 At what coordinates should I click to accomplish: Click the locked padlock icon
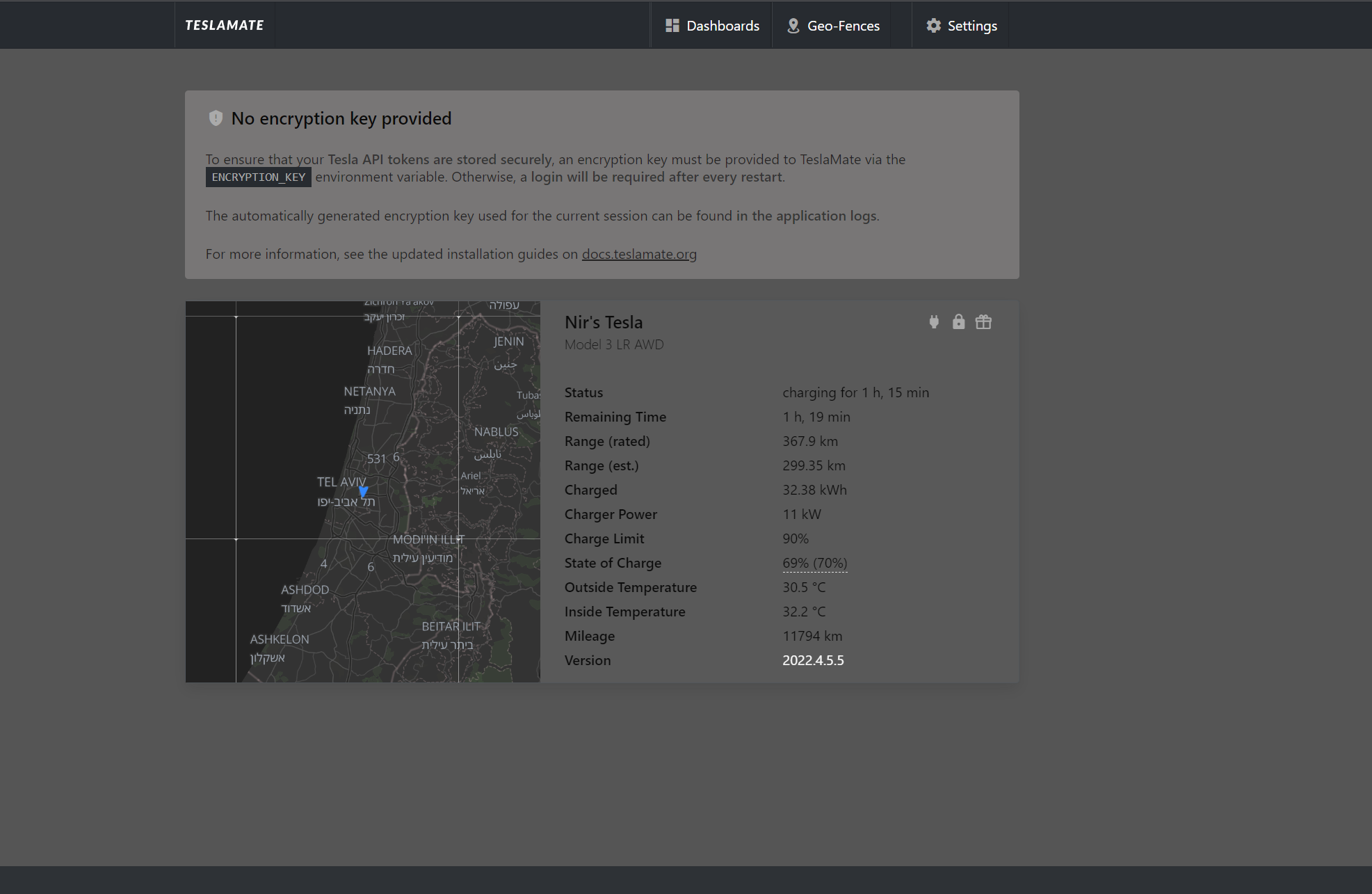click(x=958, y=321)
